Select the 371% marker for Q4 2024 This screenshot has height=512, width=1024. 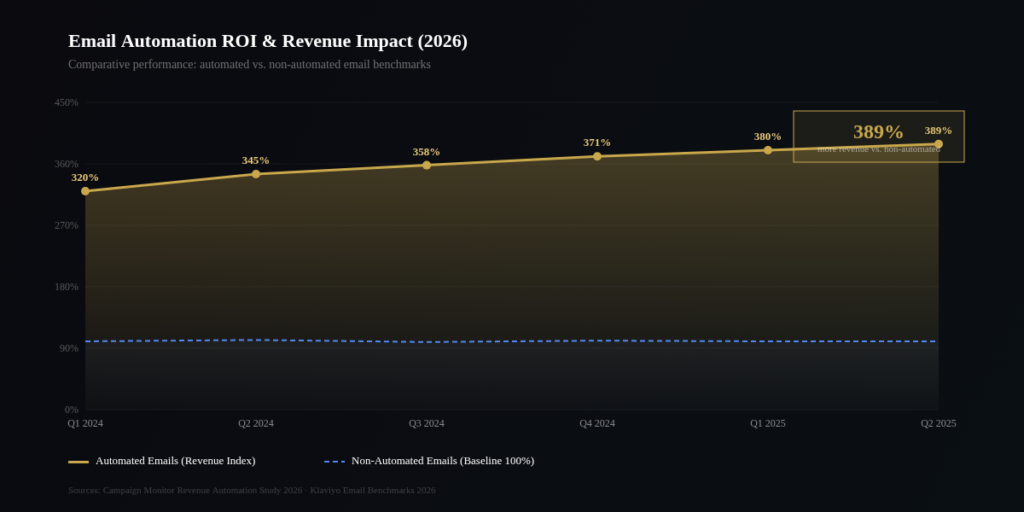pyautogui.click(x=597, y=156)
